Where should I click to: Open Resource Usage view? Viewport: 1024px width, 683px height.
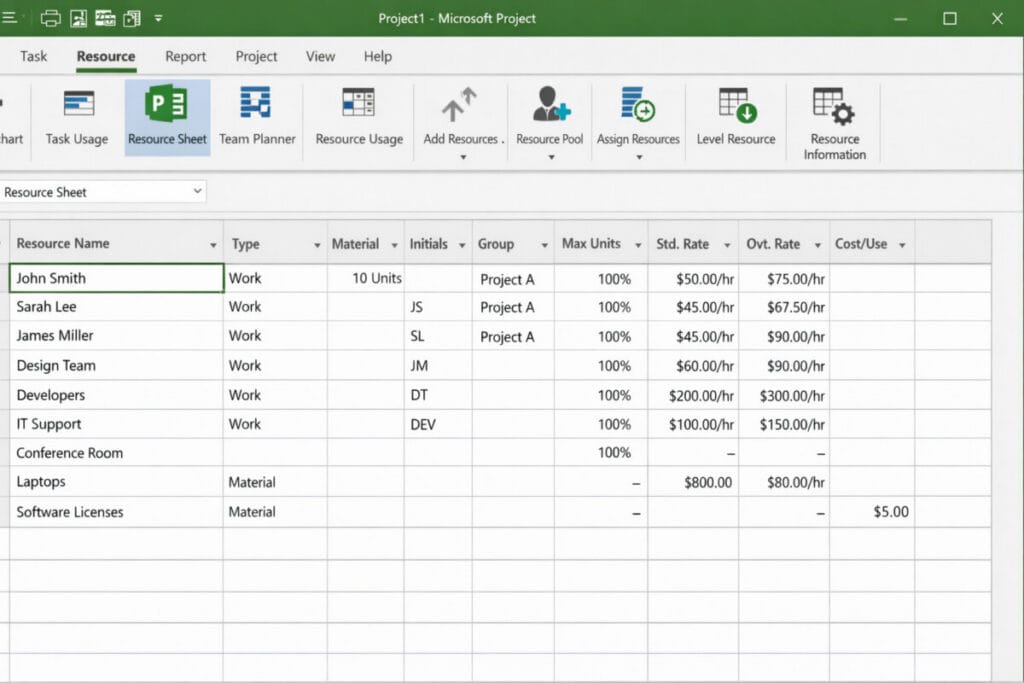[359, 118]
